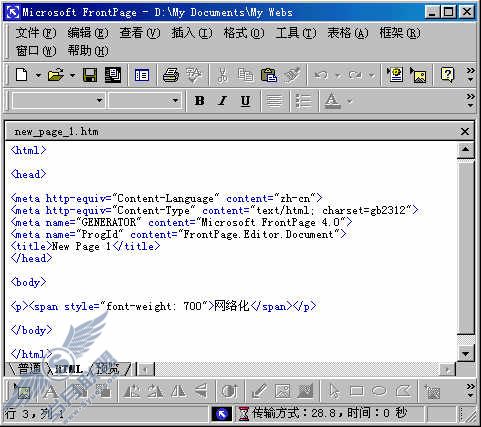
Task: Print the page using the printer icon
Action: pos(171,75)
